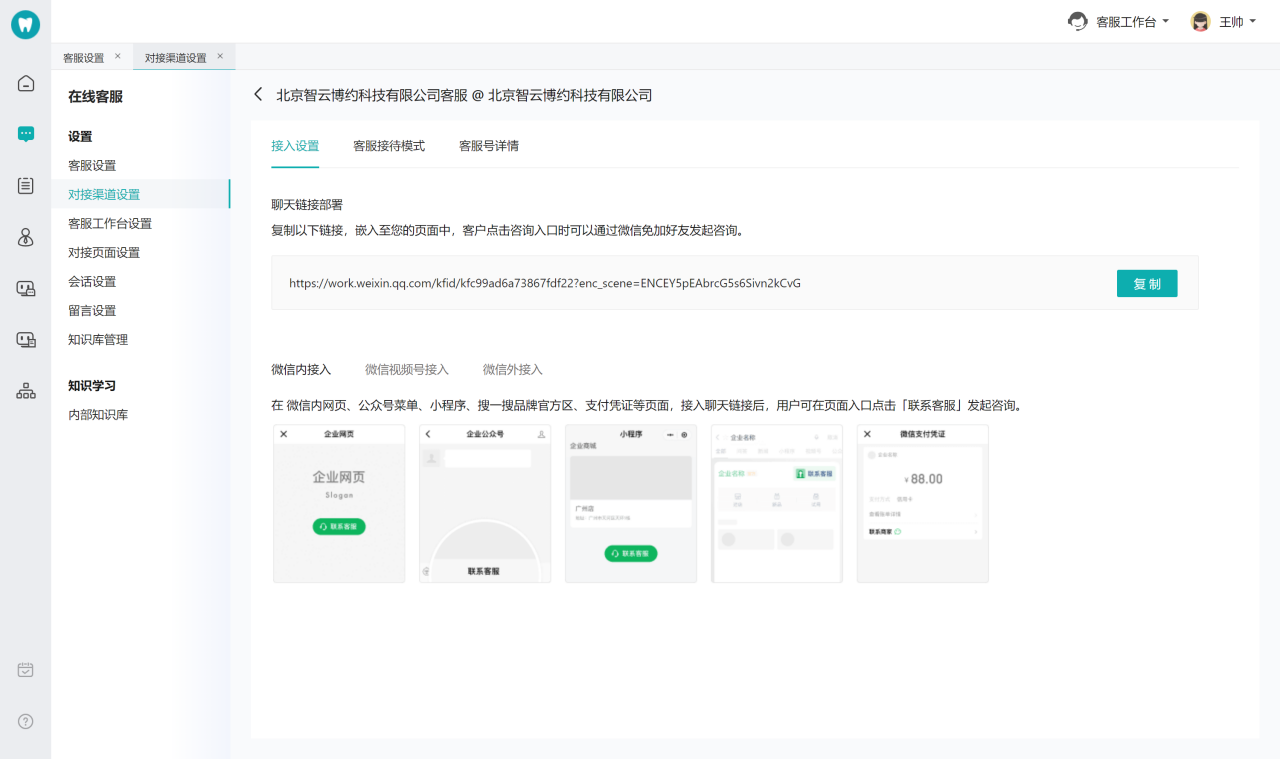Open the online chat icon in sidebar
This screenshot has height=759, width=1280.
point(26,134)
